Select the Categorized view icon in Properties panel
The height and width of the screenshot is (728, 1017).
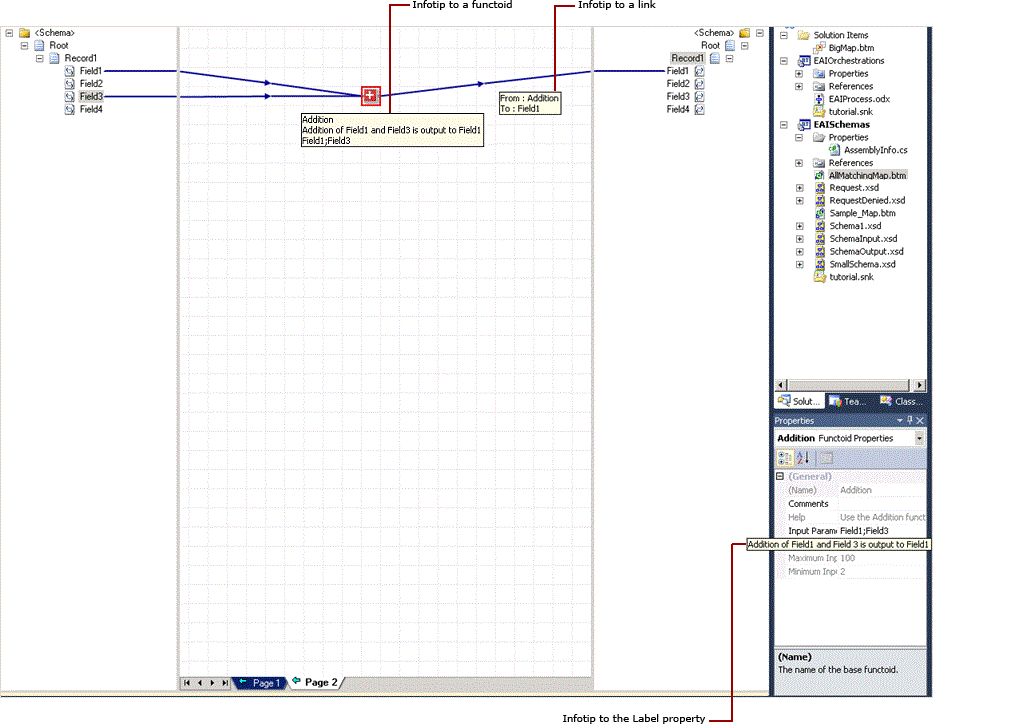click(x=784, y=458)
